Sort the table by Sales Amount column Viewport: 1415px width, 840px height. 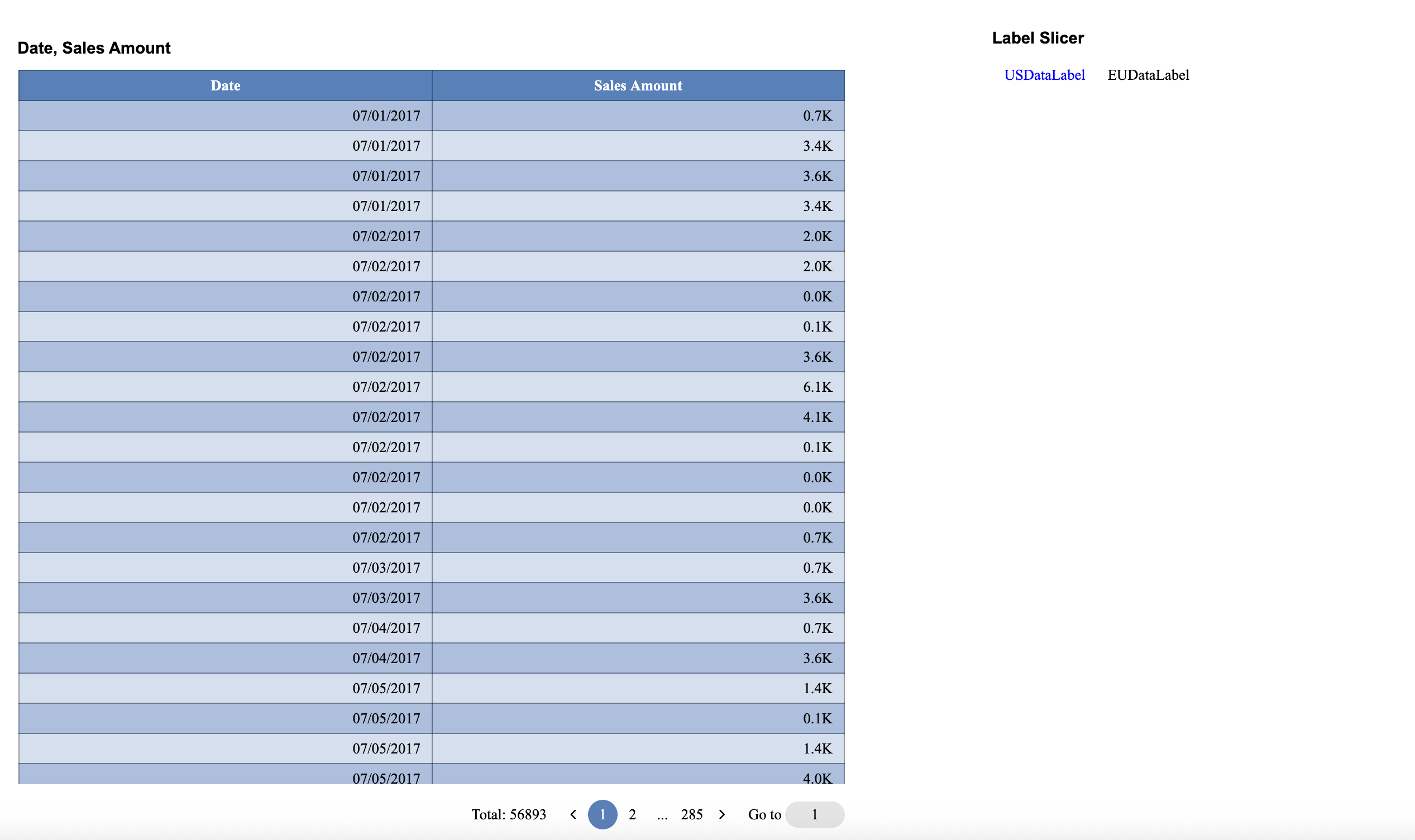pyautogui.click(x=637, y=85)
